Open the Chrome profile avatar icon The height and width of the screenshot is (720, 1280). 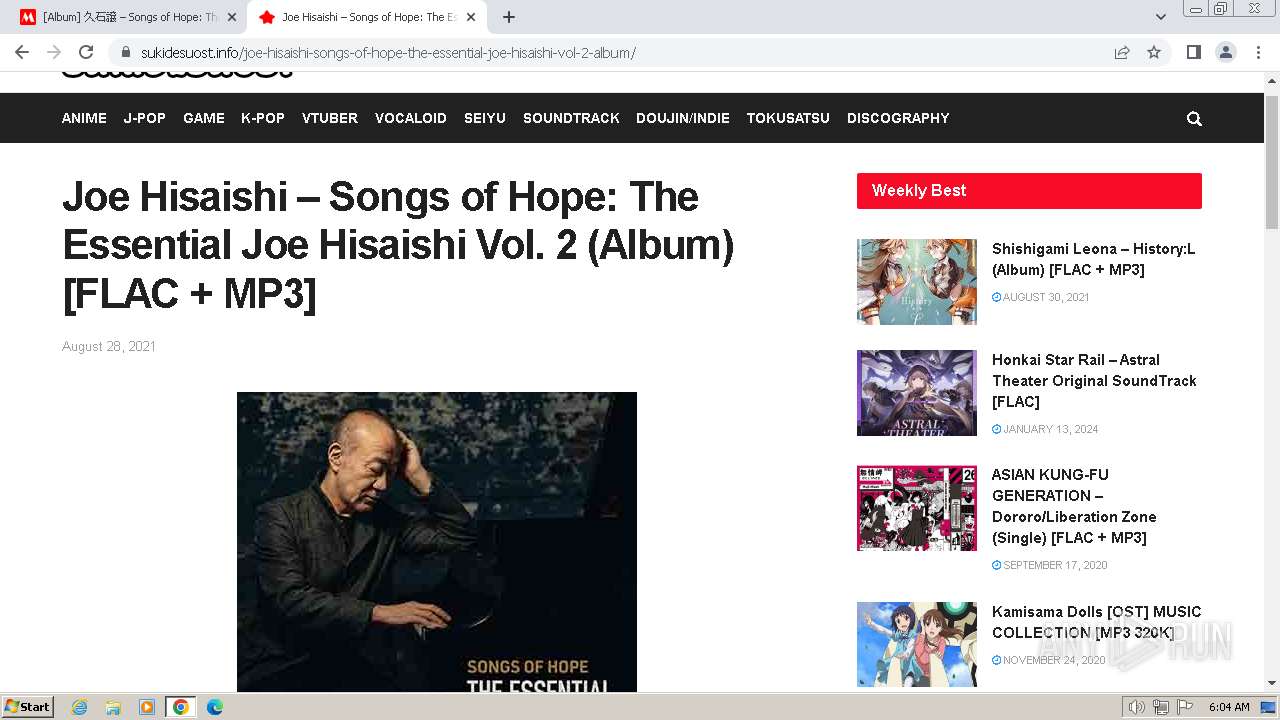1225,52
